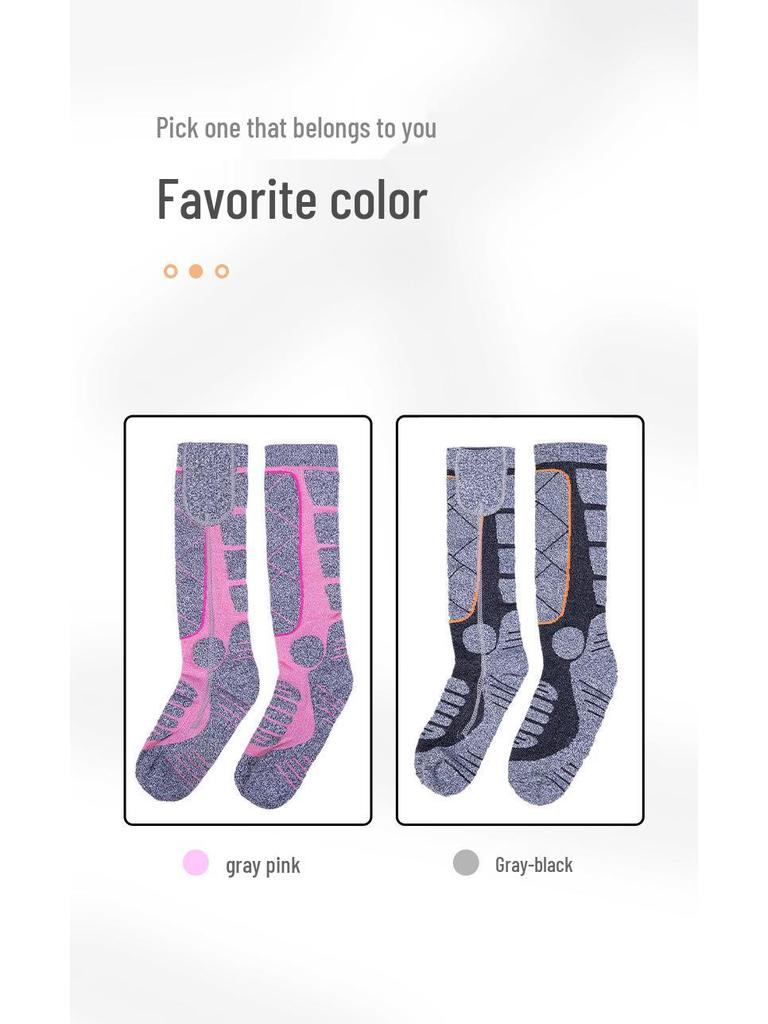Select the pink color swatch circle
768x1024 pixels.
click(x=196, y=862)
